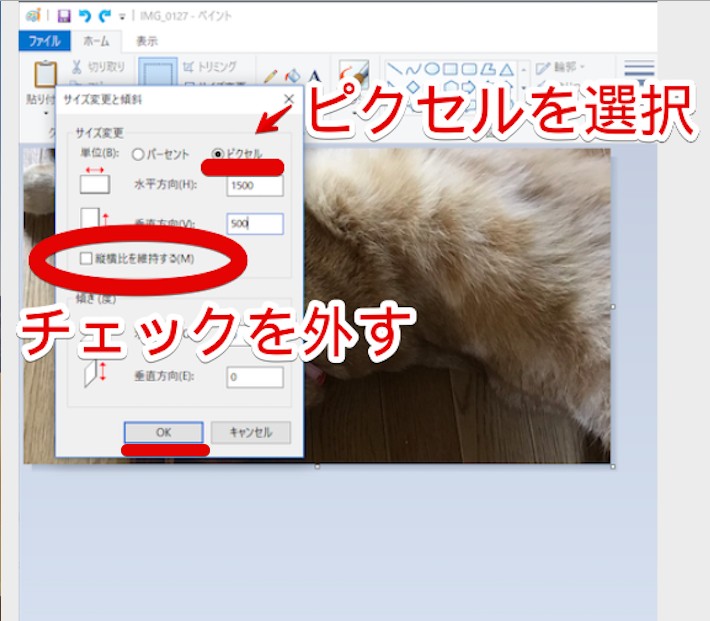Pick the oval shape in shapes gallery
710x621 pixels.
(432, 69)
